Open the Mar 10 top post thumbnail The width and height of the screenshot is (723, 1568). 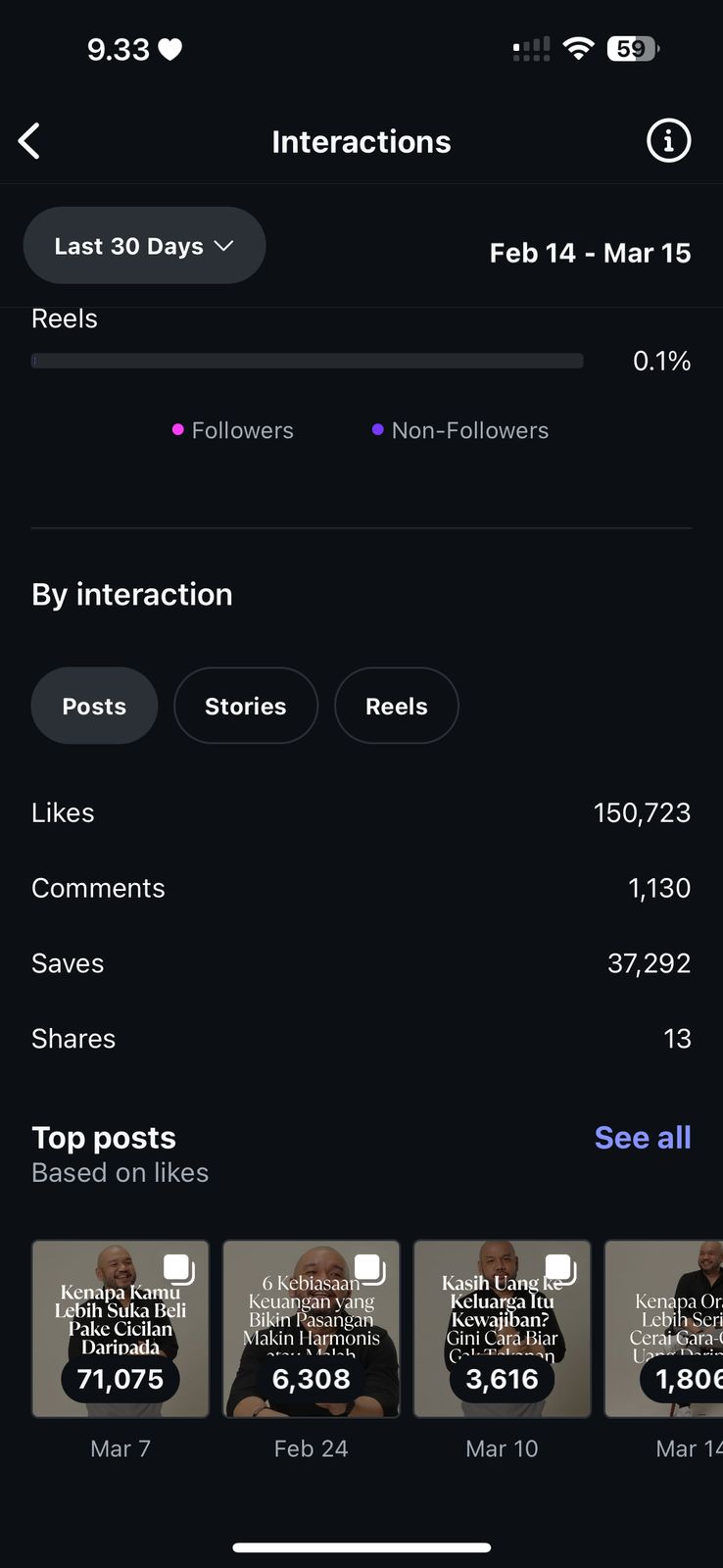click(502, 1328)
